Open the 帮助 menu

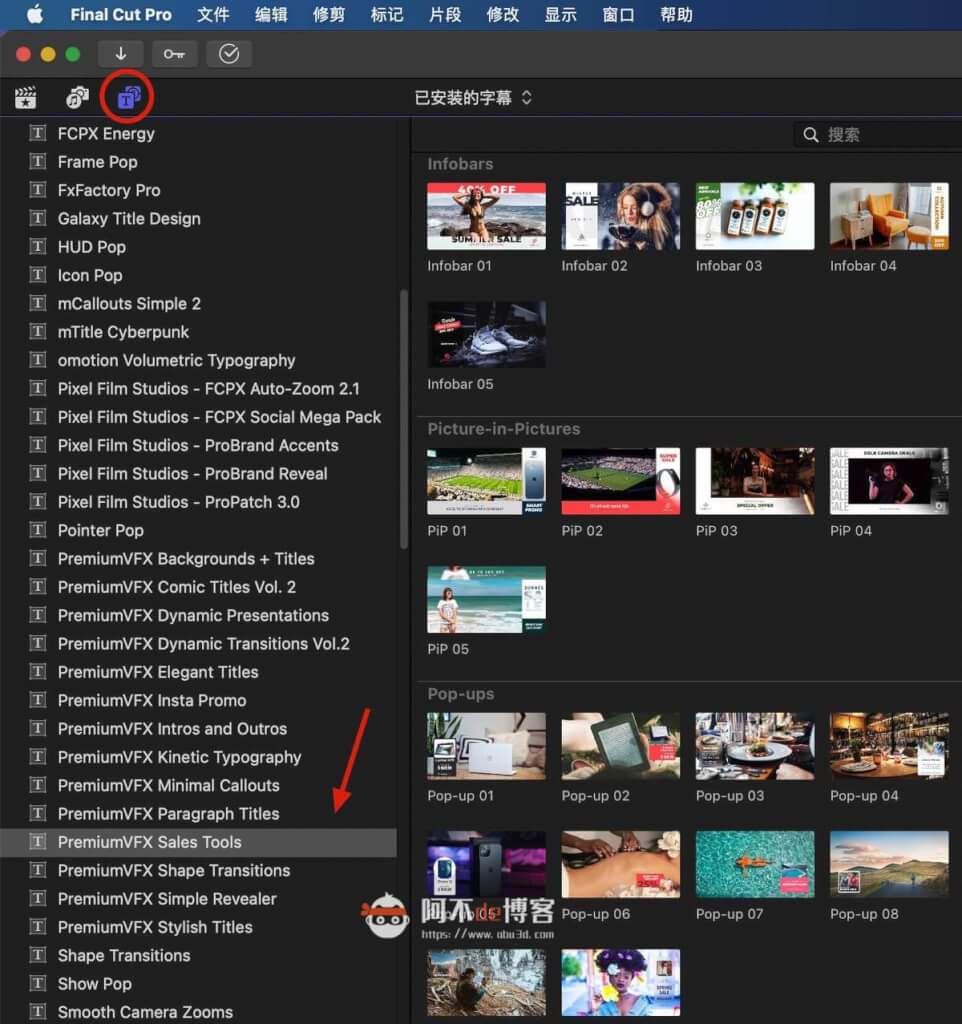pyautogui.click(x=677, y=14)
